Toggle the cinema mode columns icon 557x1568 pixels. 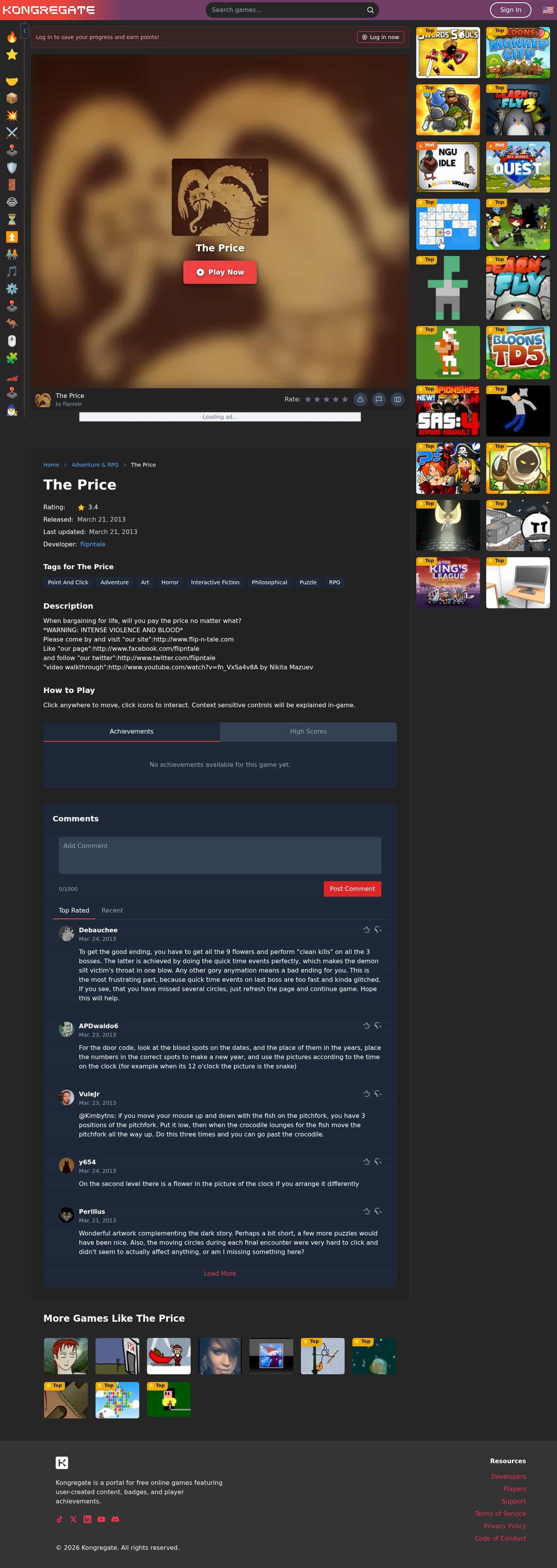click(398, 399)
